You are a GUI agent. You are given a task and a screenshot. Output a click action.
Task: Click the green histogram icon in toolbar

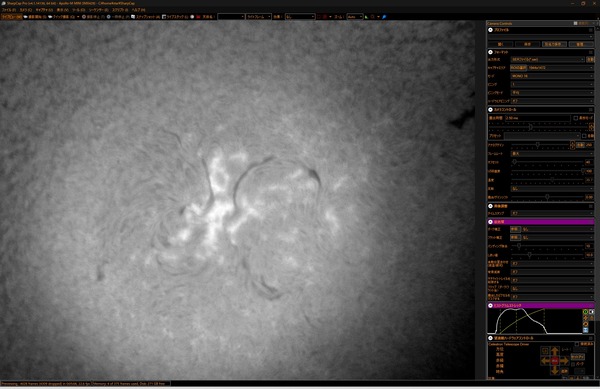367,17
